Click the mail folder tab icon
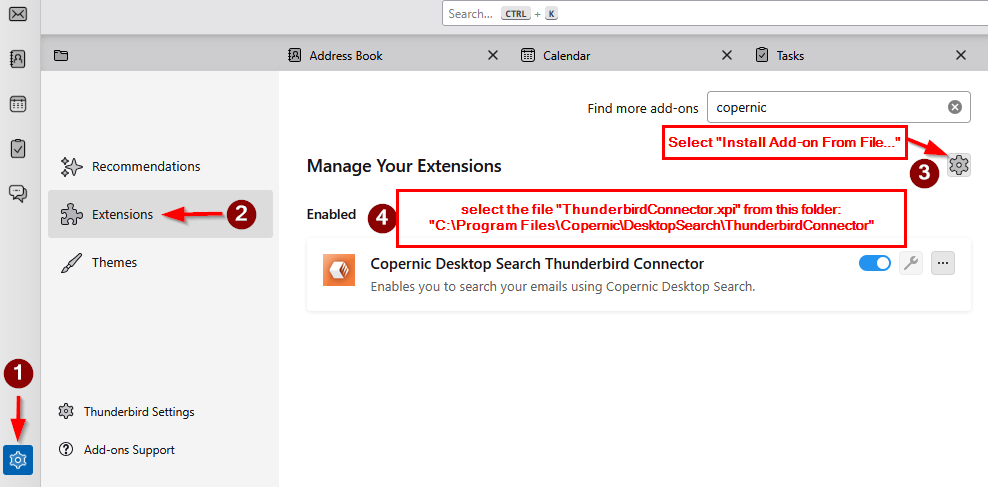 click(60, 55)
